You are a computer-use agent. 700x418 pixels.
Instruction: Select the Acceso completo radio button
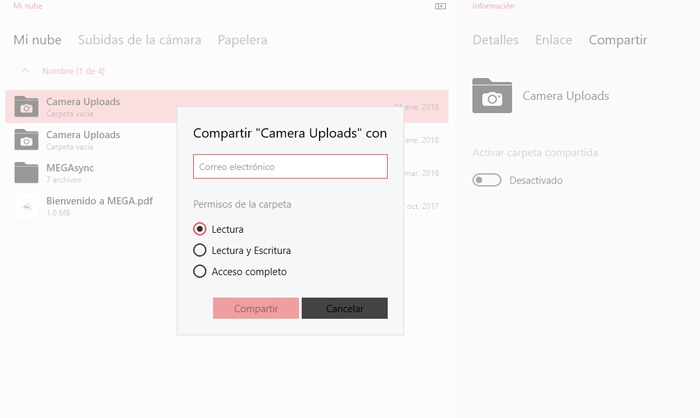tap(200, 271)
